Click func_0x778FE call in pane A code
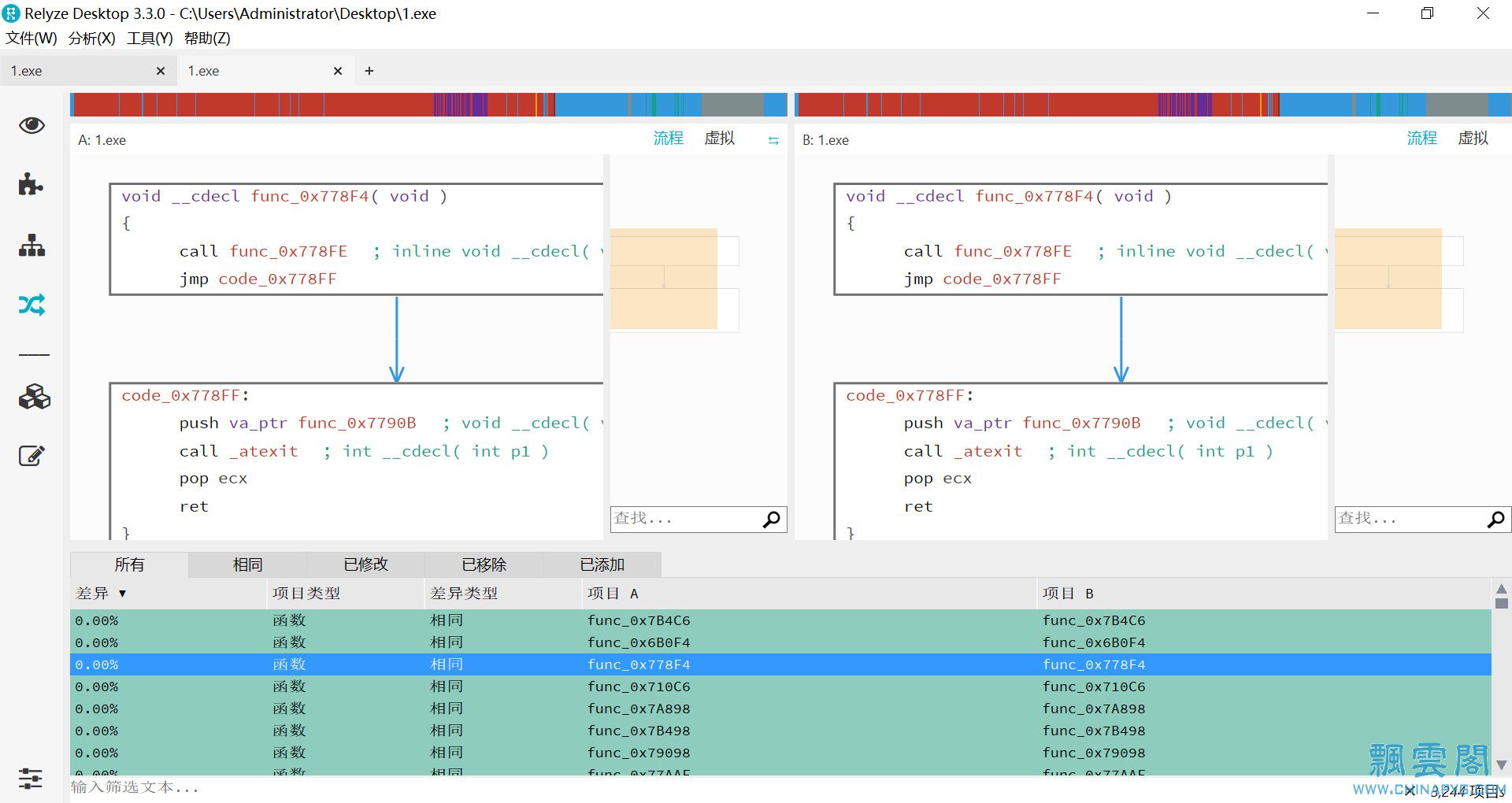The width and height of the screenshot is (1512, 803). (x=288, y=251)
